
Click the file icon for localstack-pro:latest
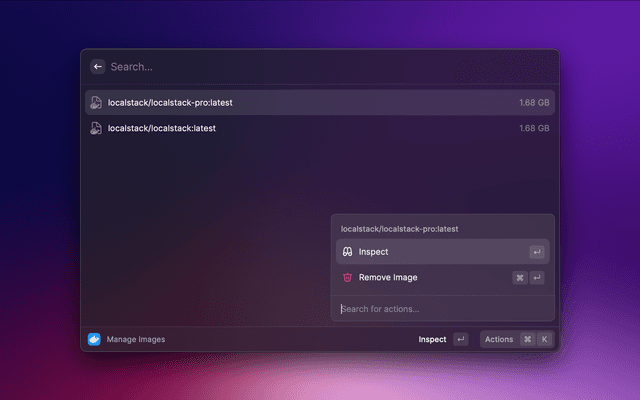(x=96, y=102)
